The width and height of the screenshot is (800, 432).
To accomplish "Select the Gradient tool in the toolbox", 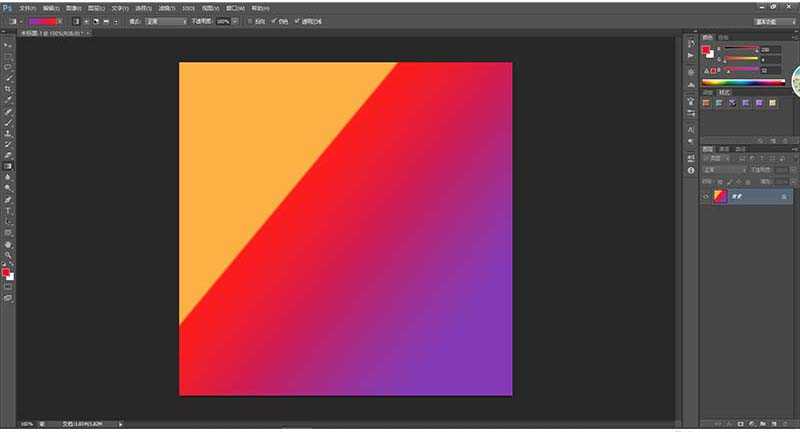I will point(9,166).
